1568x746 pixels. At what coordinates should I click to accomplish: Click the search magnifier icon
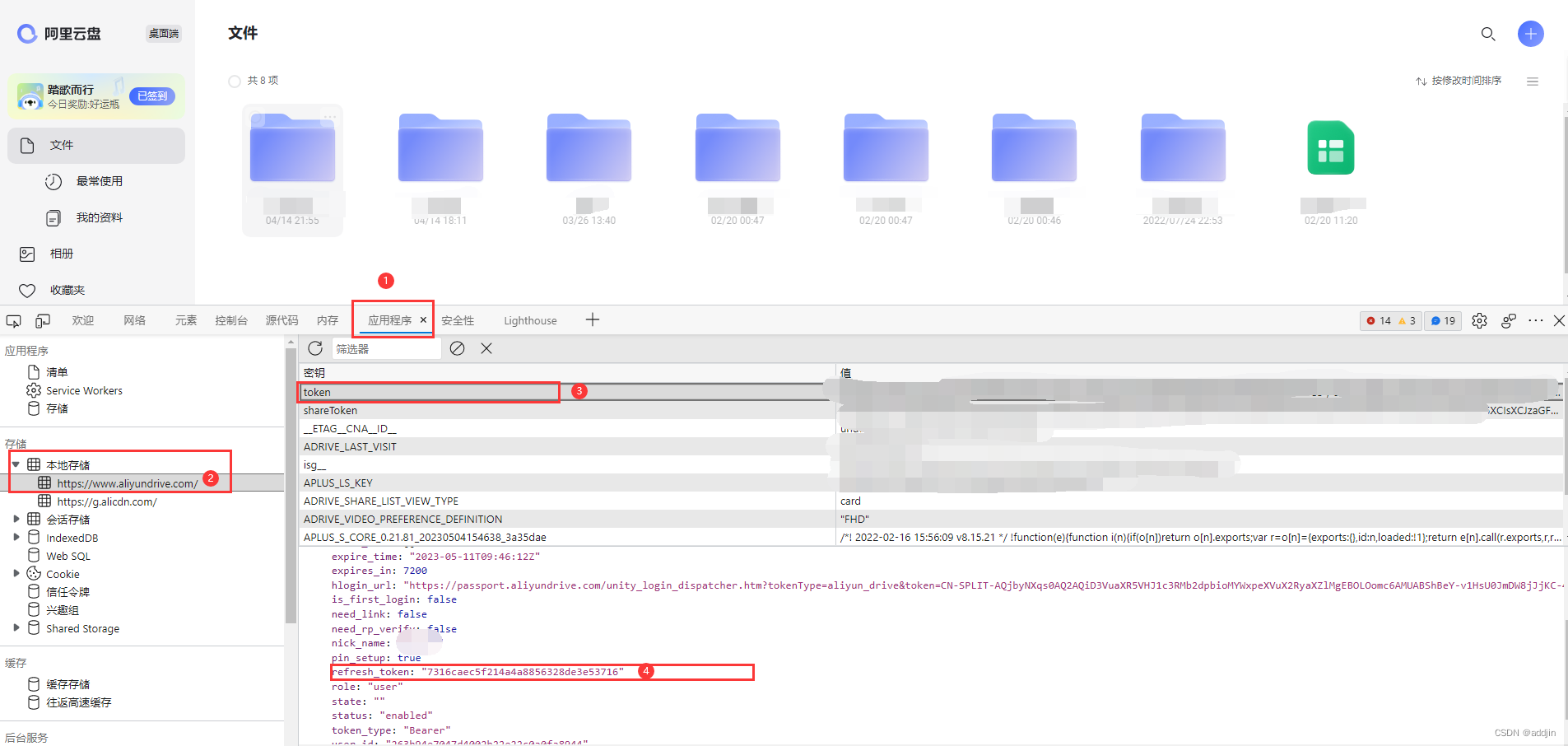pyautogui.click(x=1487, y=34)
